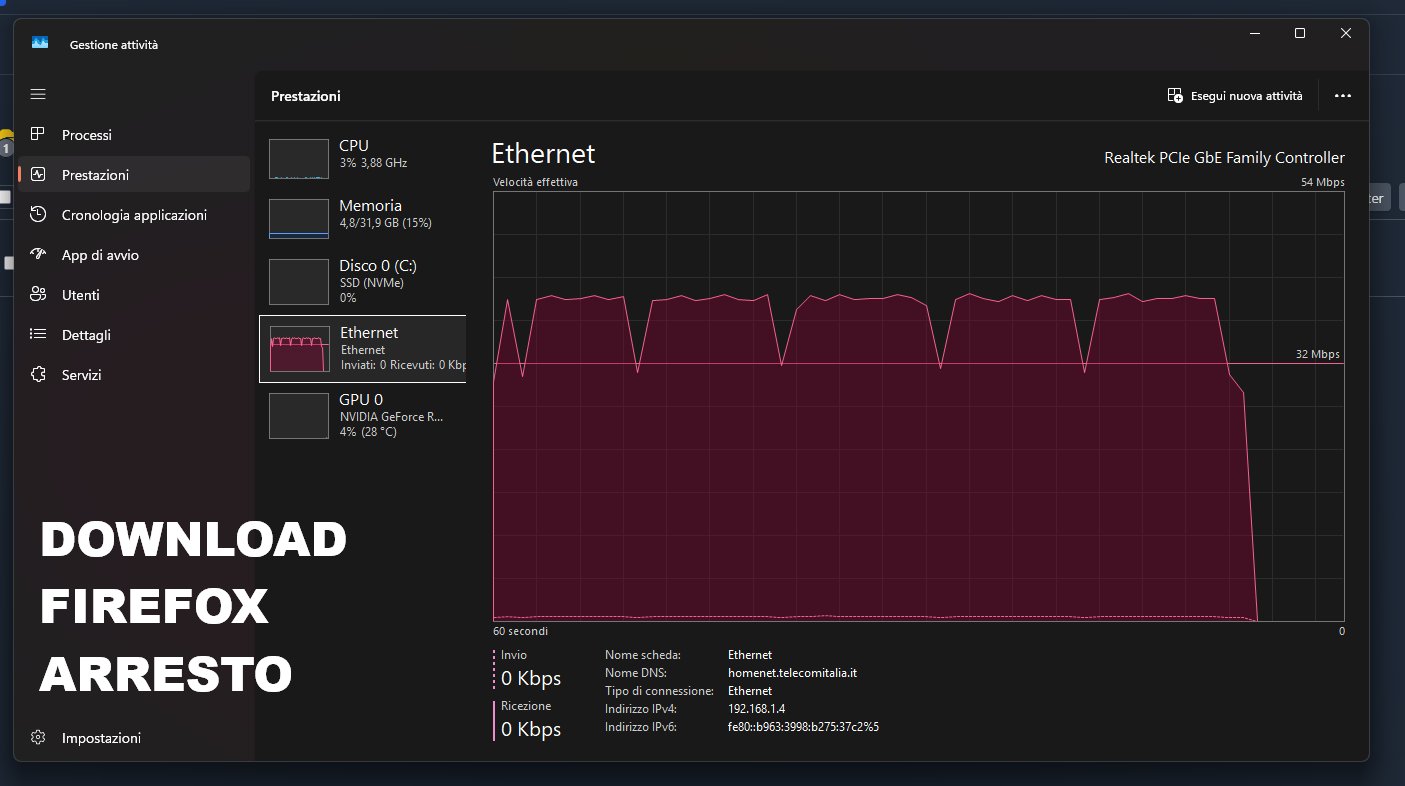Image resolution: width=1405 pixels, height=786 pixels.
Task: Open the Processi icon in sidebar
Action: pos(38,135)
